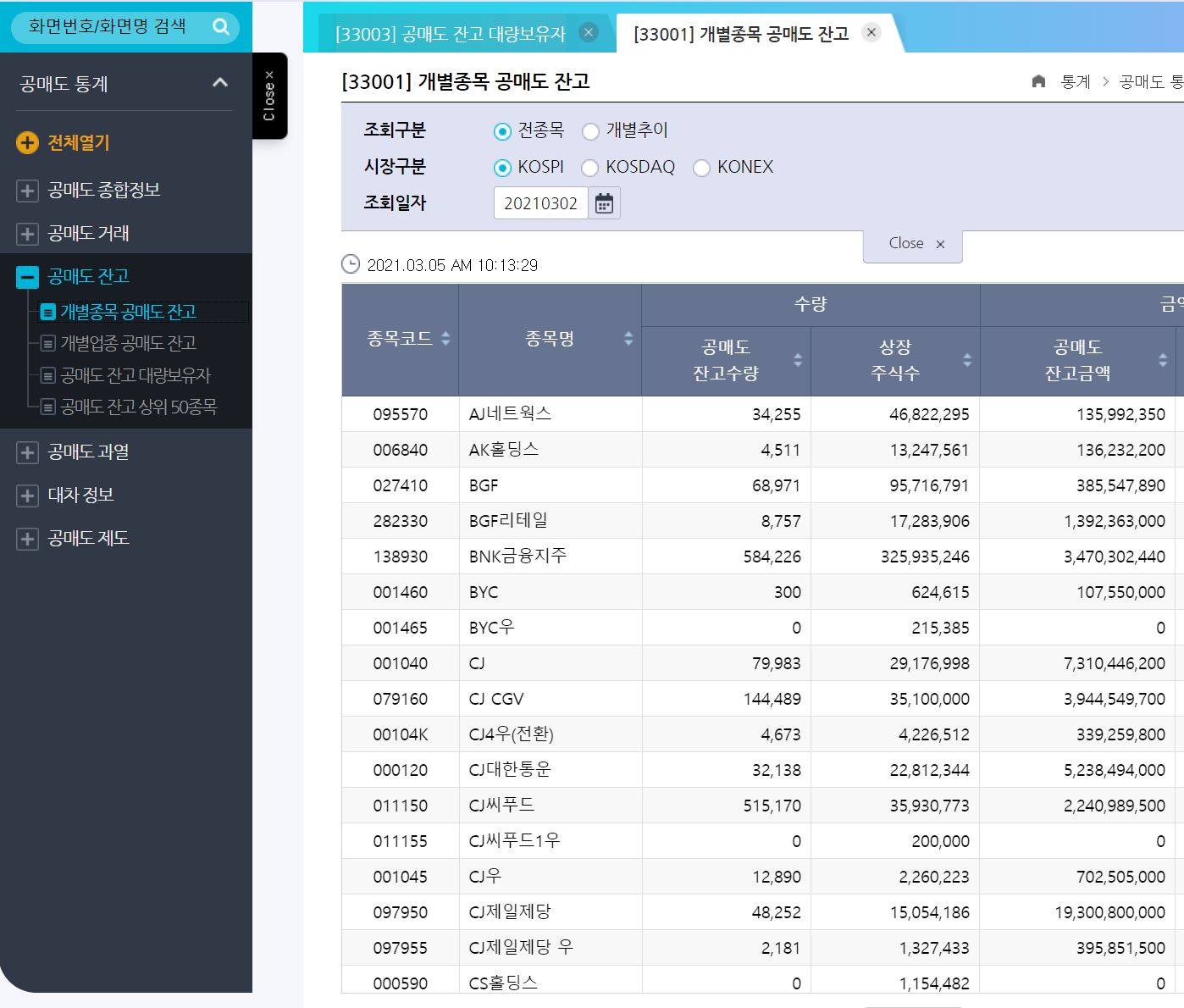The width and height of the screenshot is (1184, 1008).
Task: Click AK홀딩스 stock name cell
Action: (x=550, y=450)
